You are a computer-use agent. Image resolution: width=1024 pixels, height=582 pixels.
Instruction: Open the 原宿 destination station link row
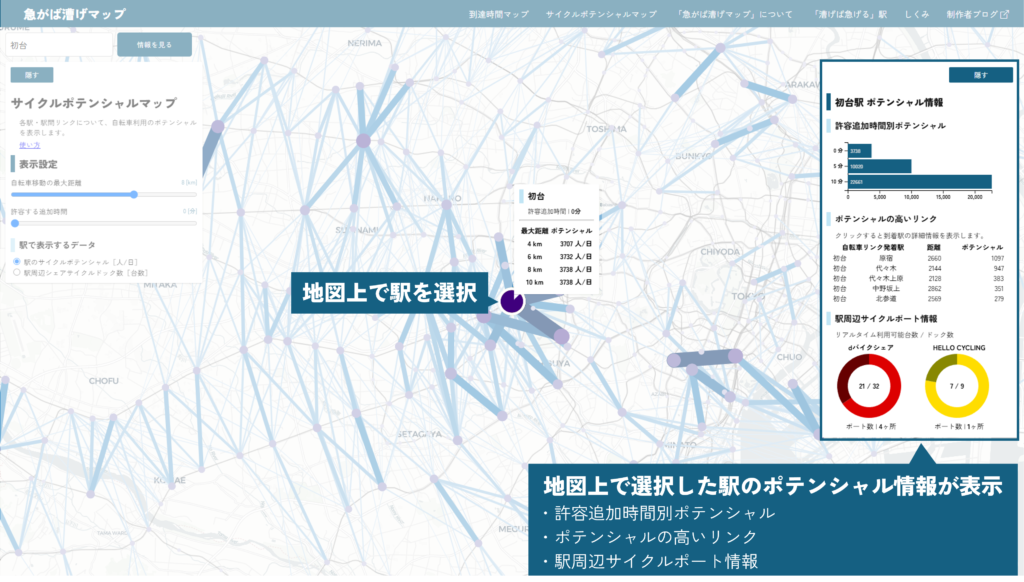click(918, 258)
